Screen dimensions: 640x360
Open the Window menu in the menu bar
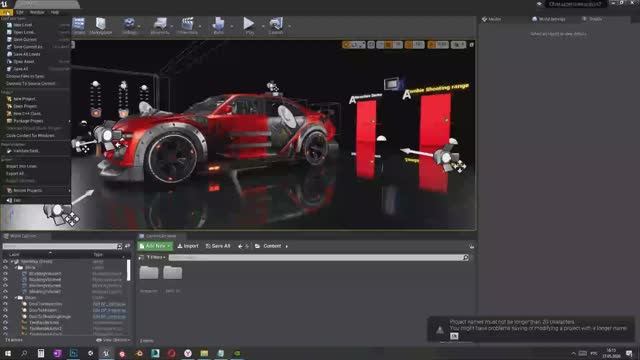[x=37, y=12]
